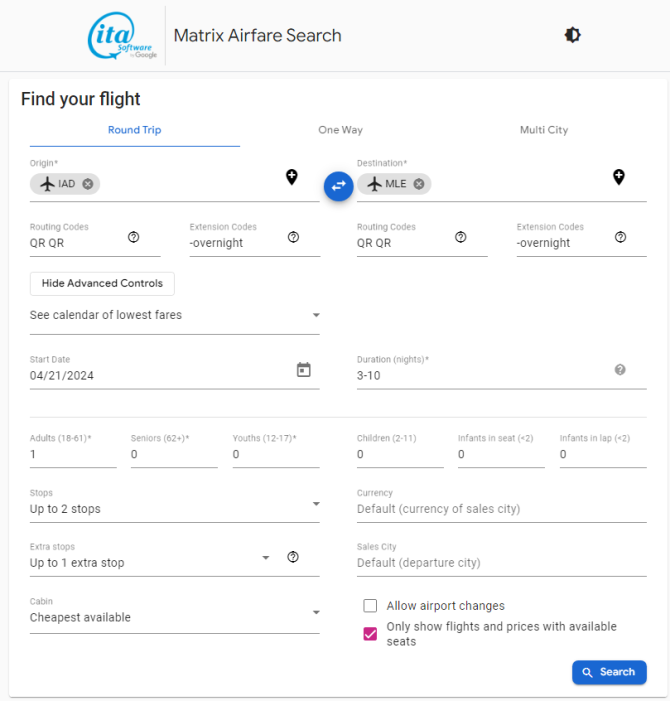
Task: Switch to the Multi City tab
Action: (x=544, y=130)
